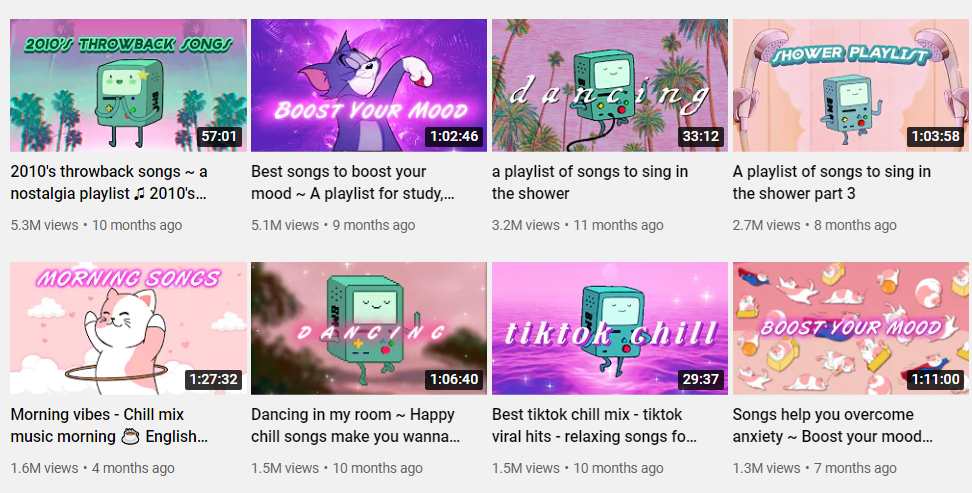Open the dancing palm trees video thumbnail
972x493 pixels.
pos(610,85)
